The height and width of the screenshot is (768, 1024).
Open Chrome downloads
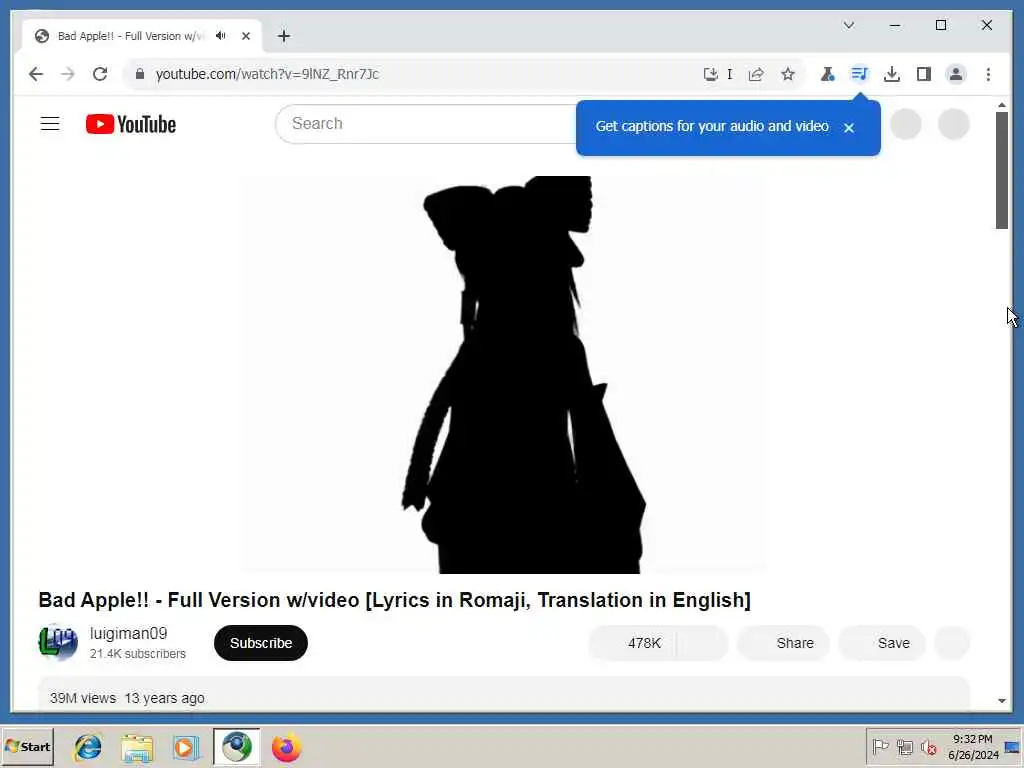click(891, 74)
